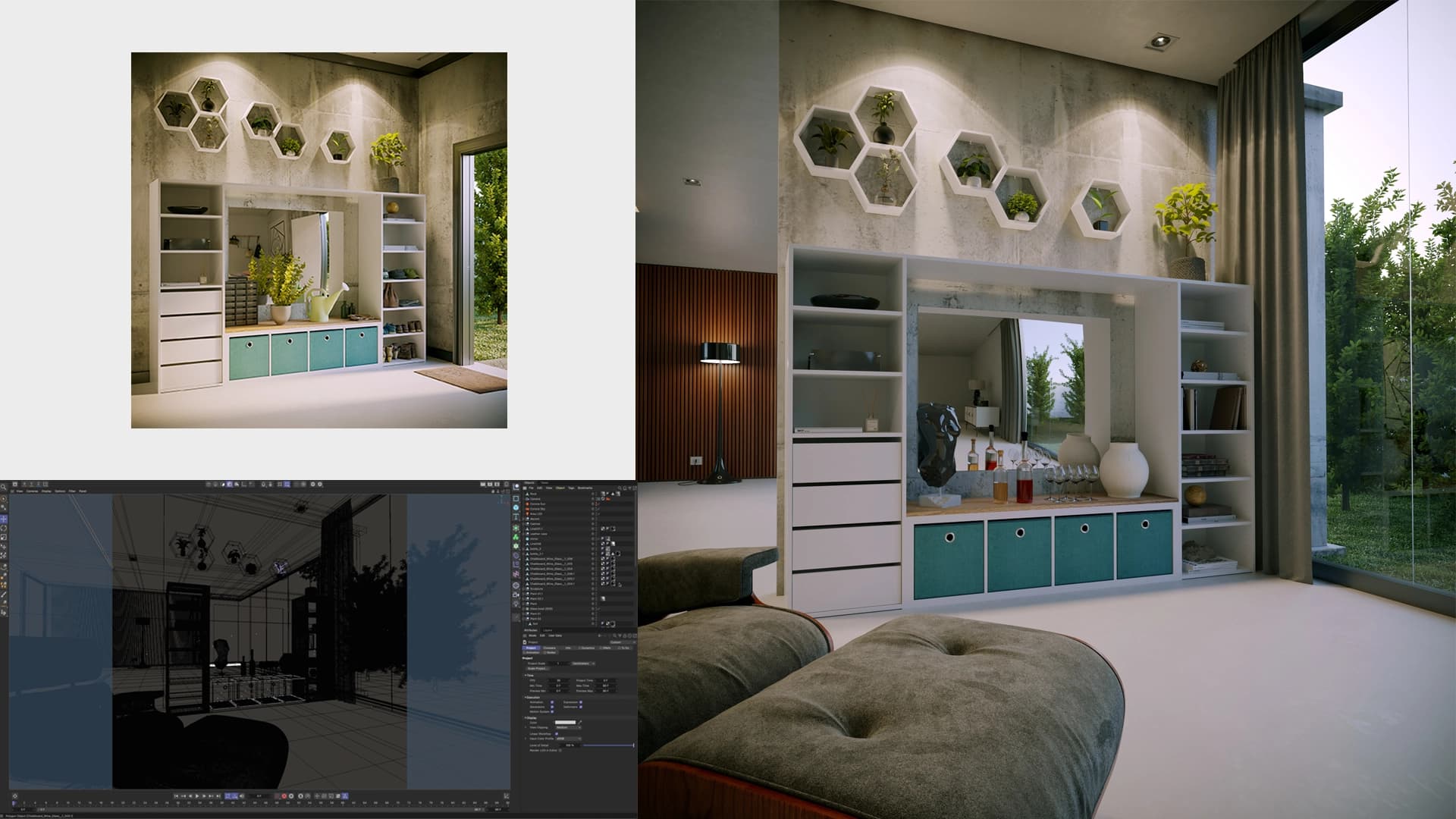Open the View Clipping Medium dropdown

(x=568, y=727)
